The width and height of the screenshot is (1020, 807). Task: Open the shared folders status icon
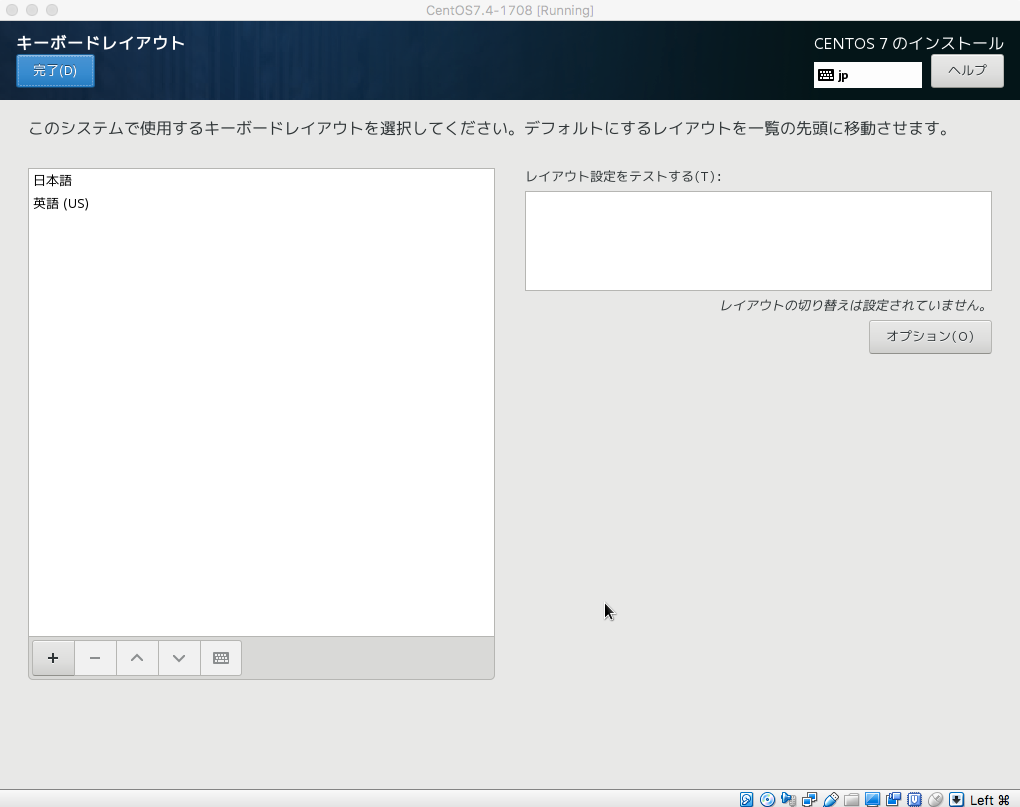852,799
